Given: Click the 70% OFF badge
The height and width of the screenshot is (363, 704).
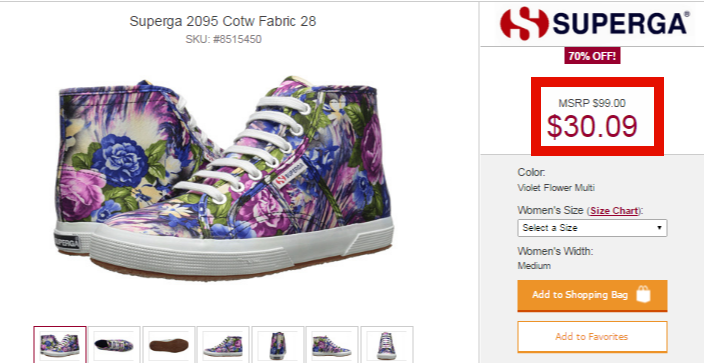Looking at the screenshot, I should (x=592, y=56).
